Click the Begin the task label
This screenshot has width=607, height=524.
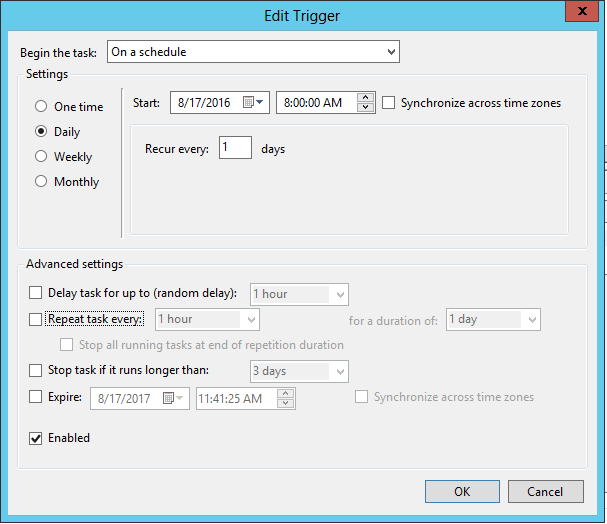(x=58, y=53)
